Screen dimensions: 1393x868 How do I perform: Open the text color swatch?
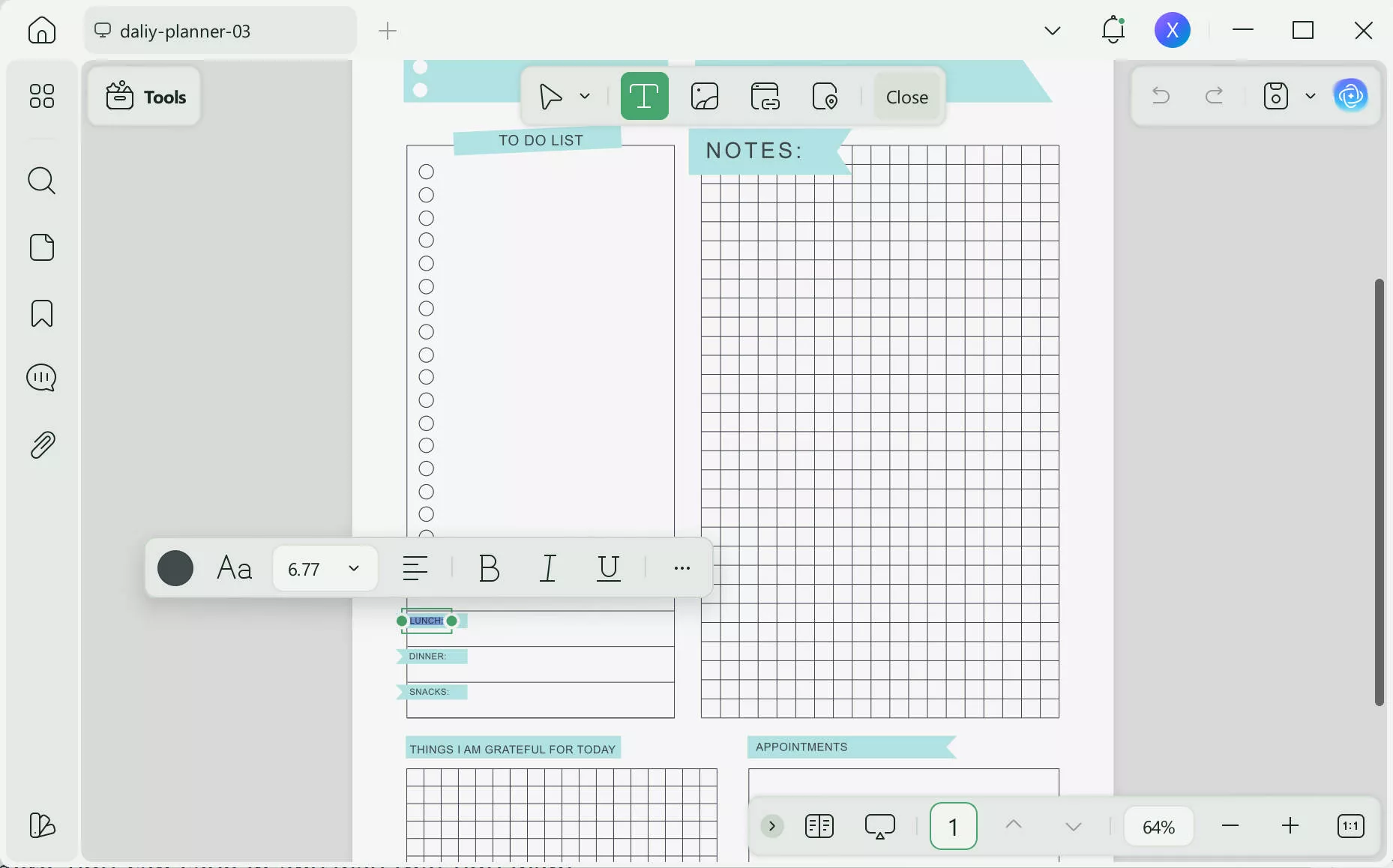[x=175, y=568]
